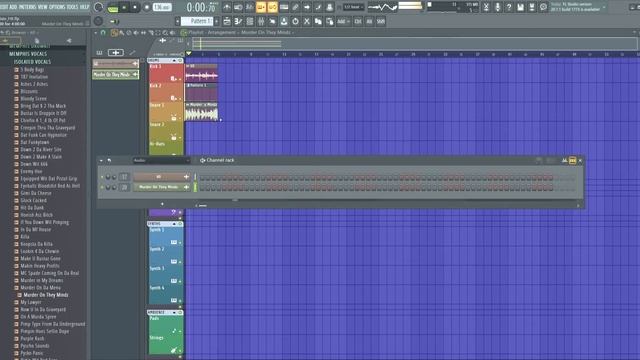
Task: Adjust the main volume knob
Action: pyautogui.click(x=98, y=7)
